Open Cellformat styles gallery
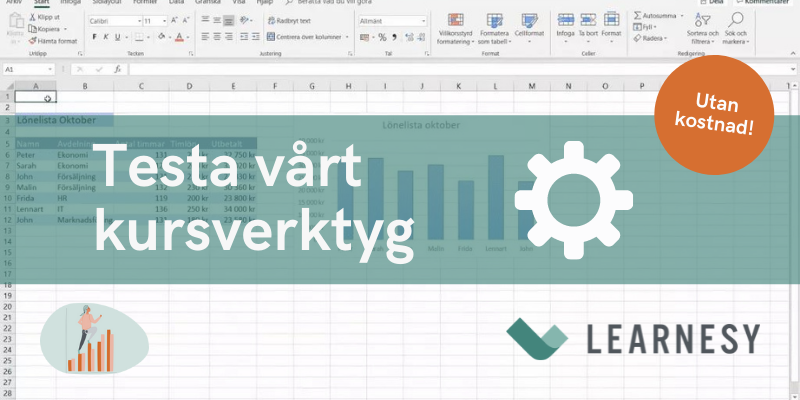The height and width of the screenshot is (400, 800). (529, 29)
